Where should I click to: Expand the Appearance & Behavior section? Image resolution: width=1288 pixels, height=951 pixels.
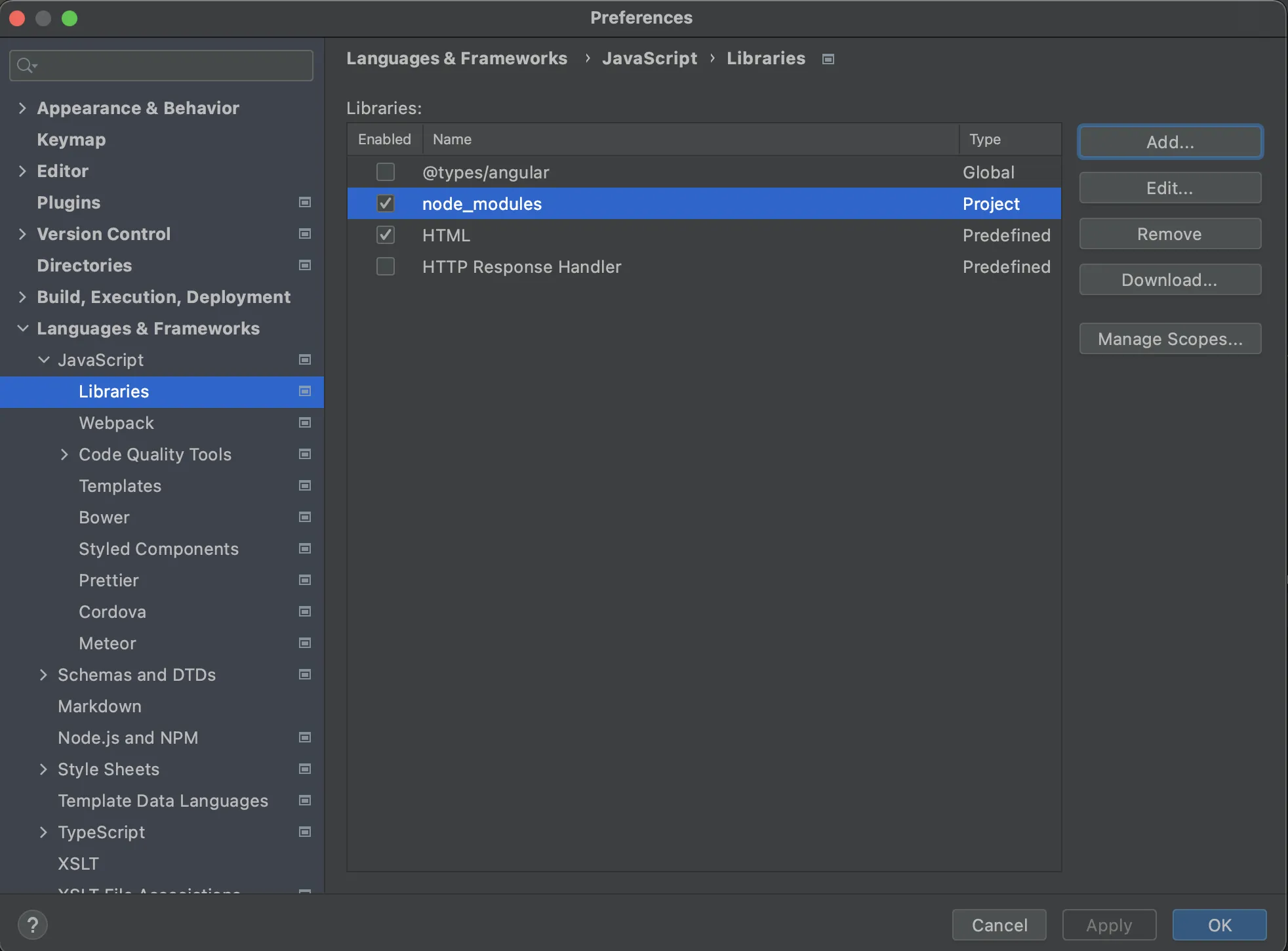[x=22, y=108]
